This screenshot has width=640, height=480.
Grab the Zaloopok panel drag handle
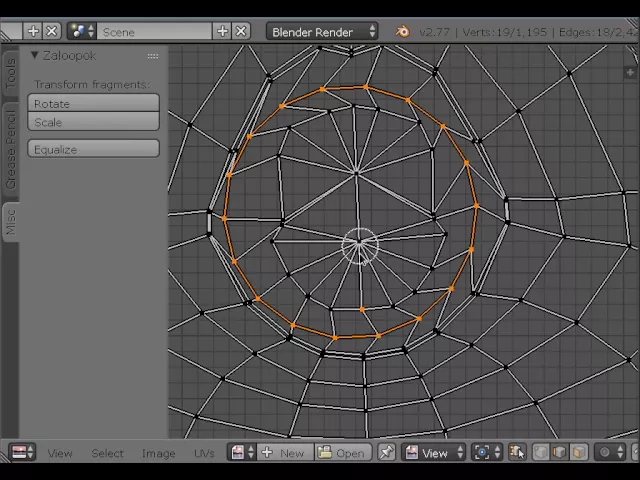point(153,56)
